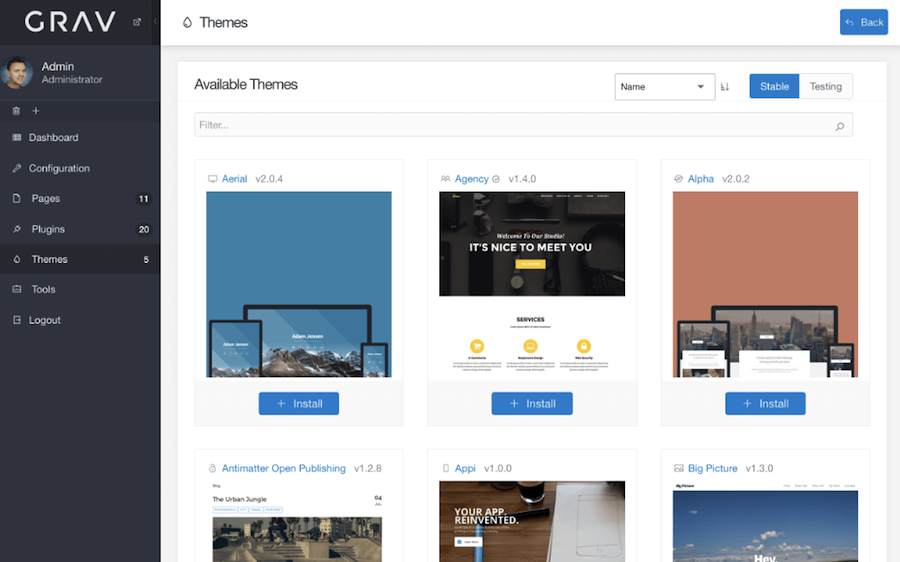Click the Appi version text v1.0.0
Image resolution: width=900 pixels, height=562 pixels.
pyautogui.click(x=498, y=468)
